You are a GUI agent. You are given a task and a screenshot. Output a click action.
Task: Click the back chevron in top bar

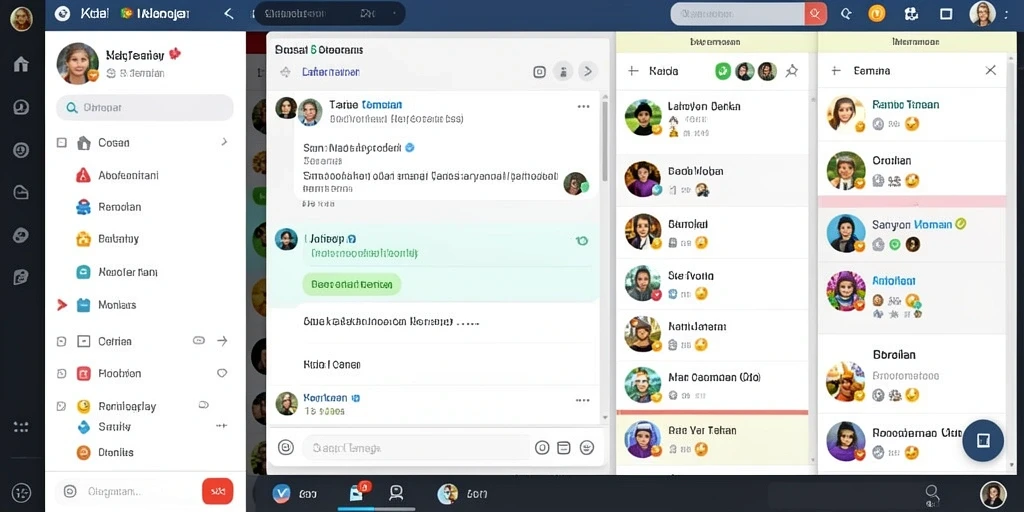(229, 13)
